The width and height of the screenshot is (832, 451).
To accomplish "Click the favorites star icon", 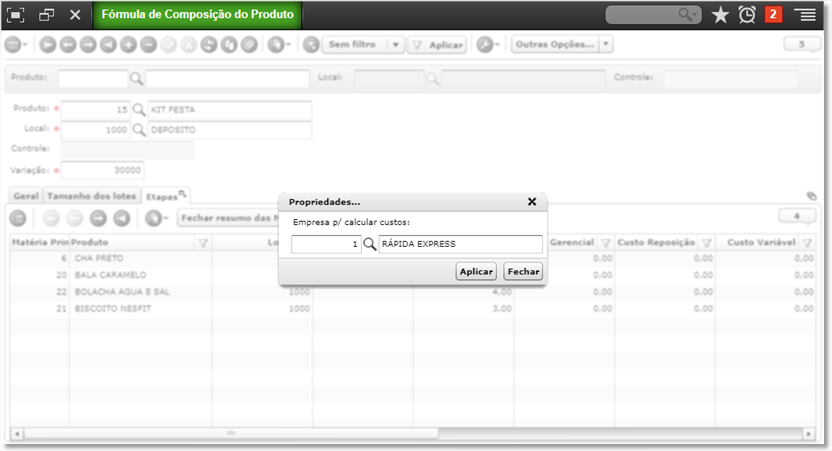I will (720, 15).
